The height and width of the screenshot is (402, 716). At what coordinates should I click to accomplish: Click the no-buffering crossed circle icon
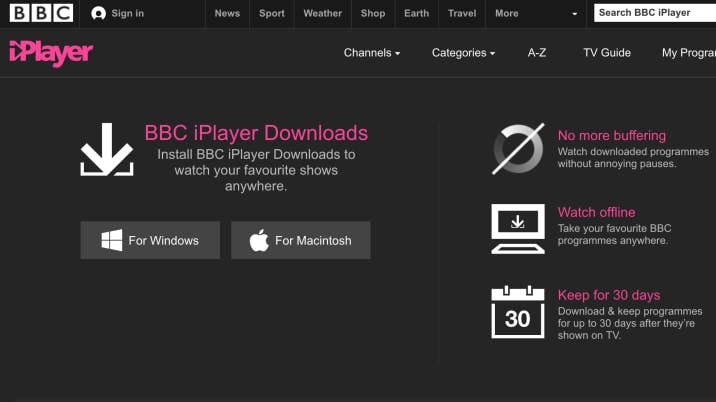[518, 149]
